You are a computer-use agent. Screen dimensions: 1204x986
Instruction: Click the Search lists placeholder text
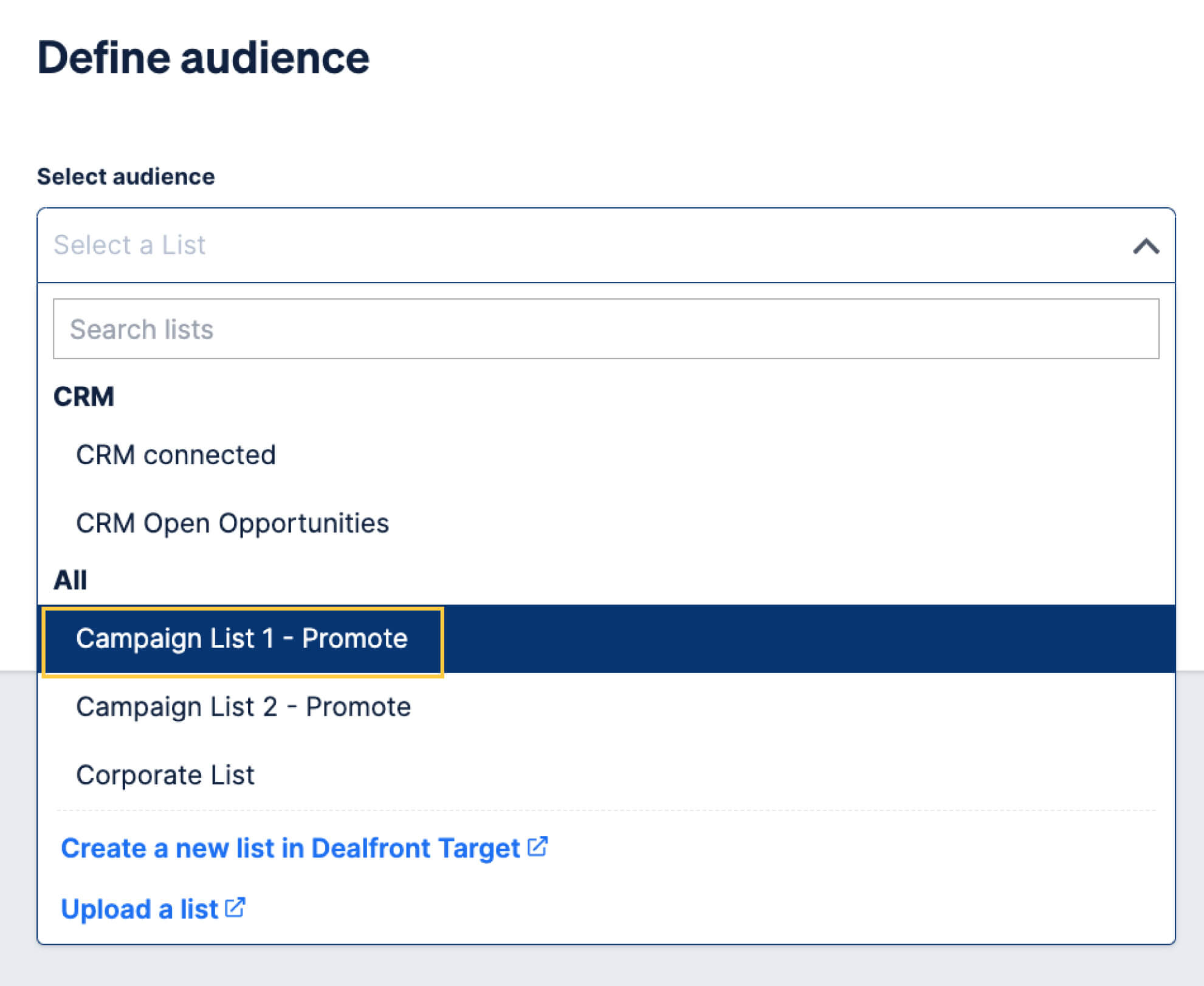pyautogui.click(x=142, y=329)
